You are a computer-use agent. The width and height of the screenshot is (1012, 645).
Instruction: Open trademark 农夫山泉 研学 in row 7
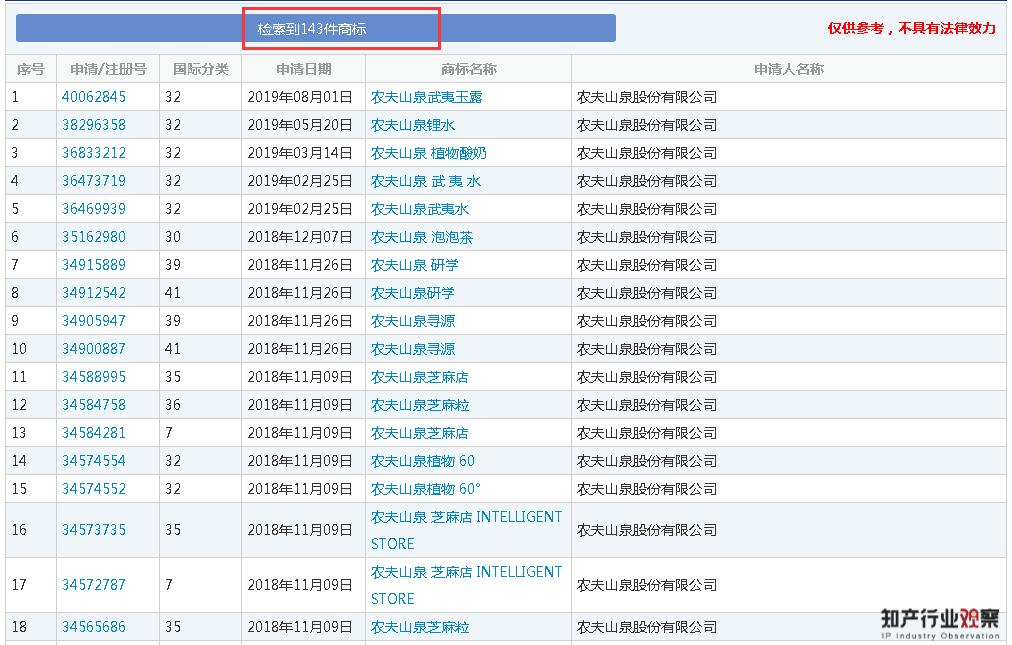414,265
